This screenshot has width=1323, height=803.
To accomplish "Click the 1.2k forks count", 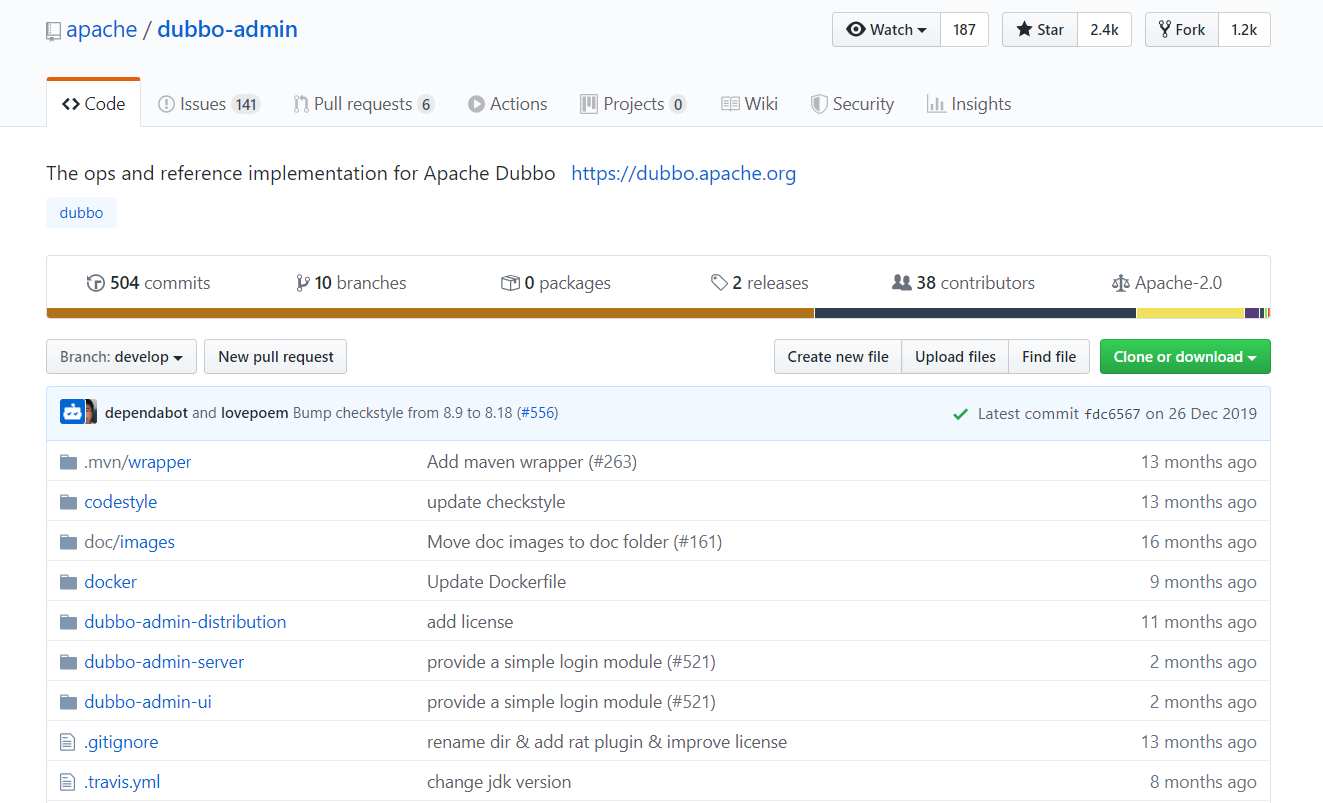I will pyautogui.click(x=1244, y=30).
